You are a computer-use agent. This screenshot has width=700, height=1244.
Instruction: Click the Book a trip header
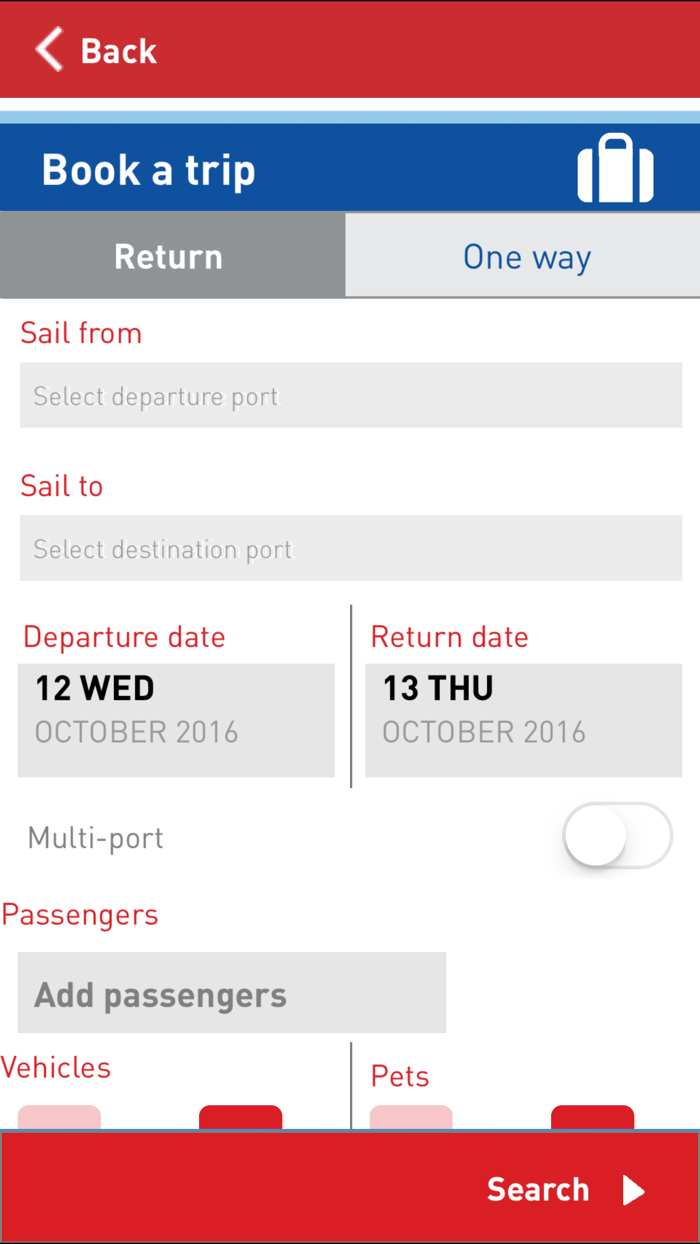click(x=147, y=168)
